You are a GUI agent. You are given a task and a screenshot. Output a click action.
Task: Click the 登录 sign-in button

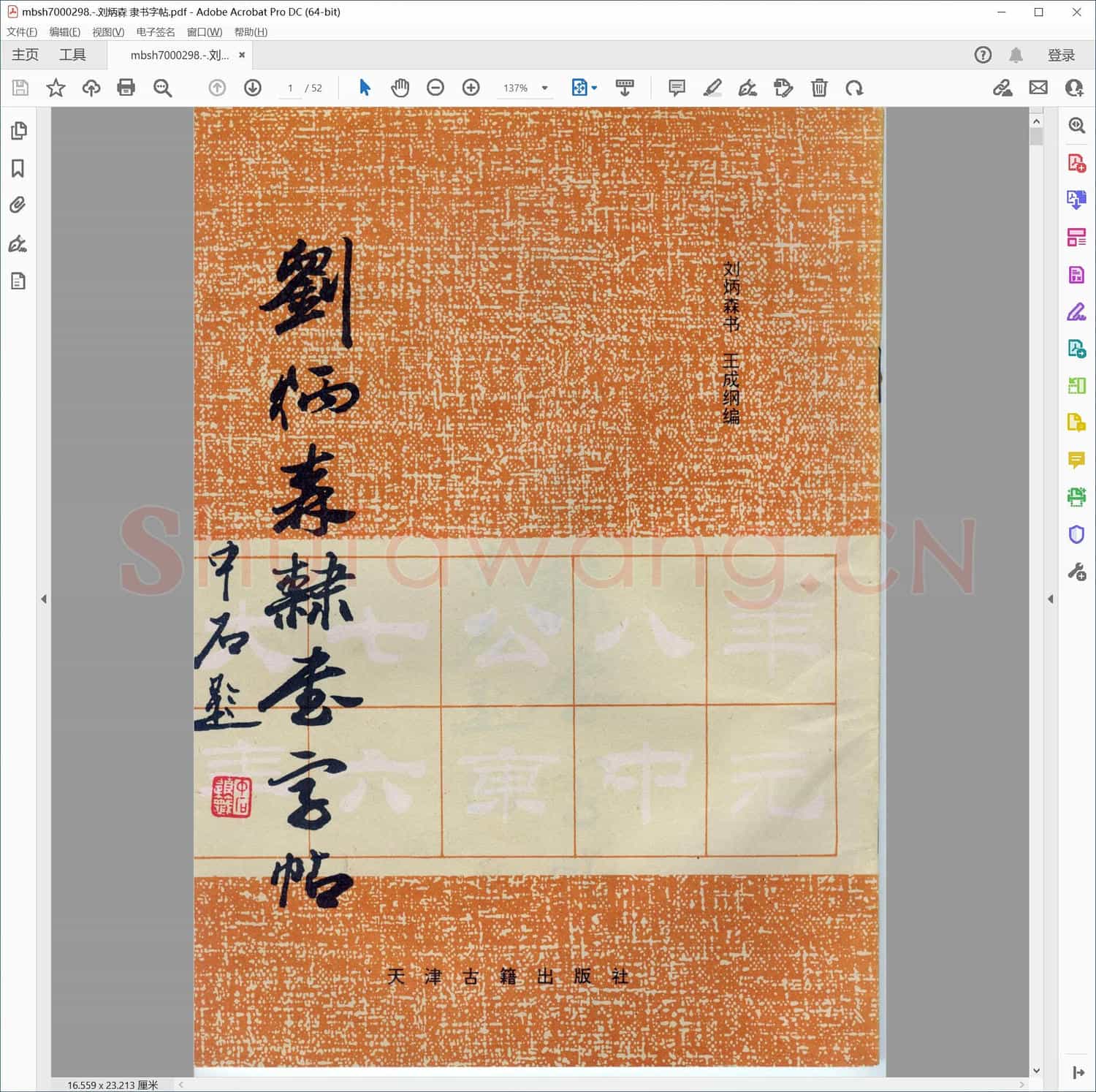pos(1062,54)
